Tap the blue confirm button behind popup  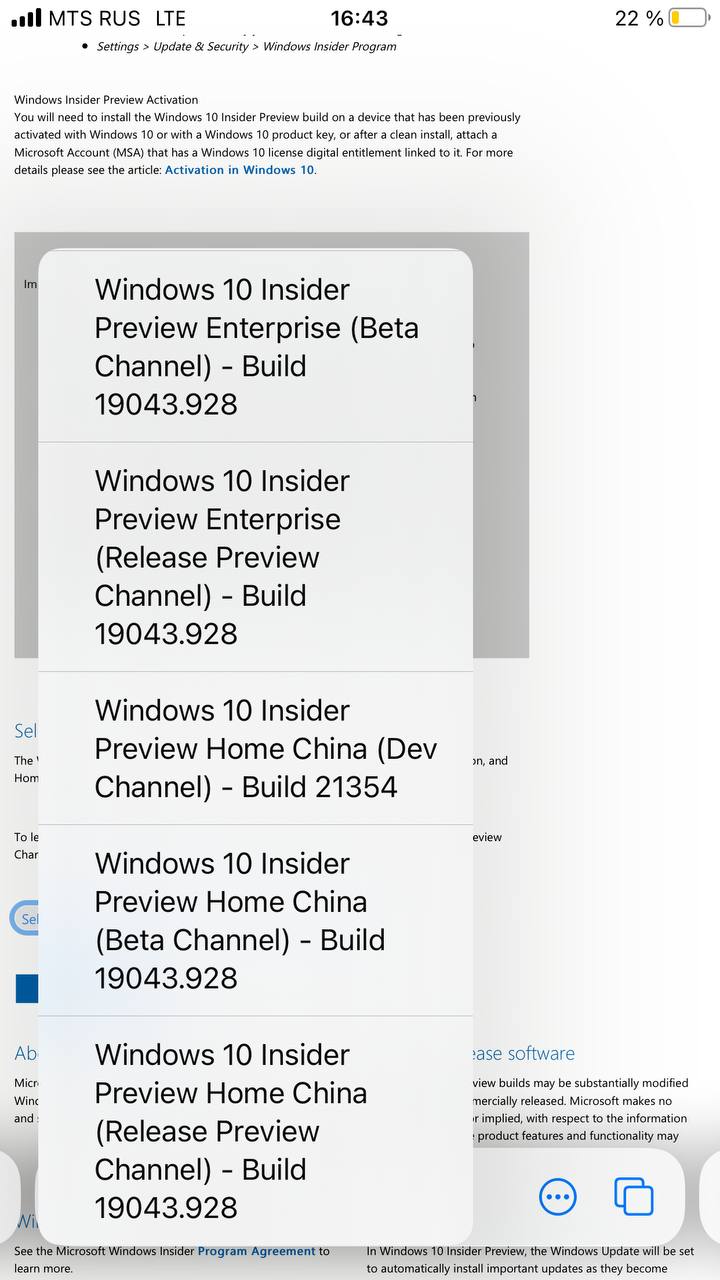(27, 988)
